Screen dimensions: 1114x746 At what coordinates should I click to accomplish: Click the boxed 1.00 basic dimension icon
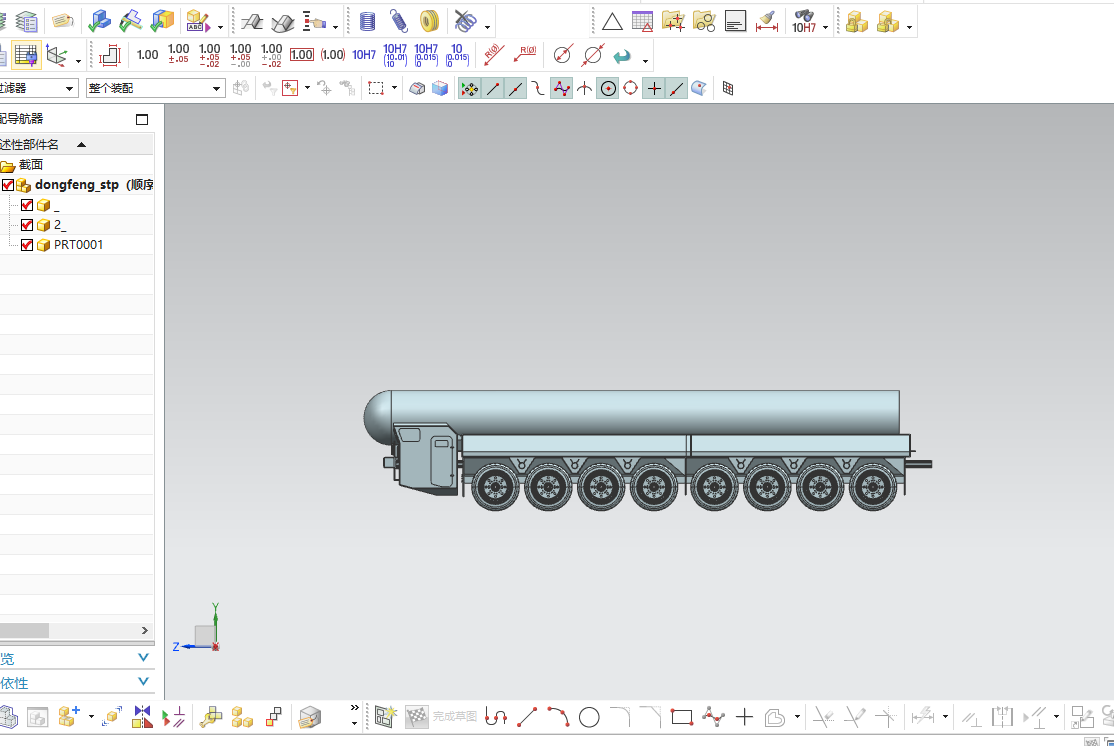pos(302,55)
